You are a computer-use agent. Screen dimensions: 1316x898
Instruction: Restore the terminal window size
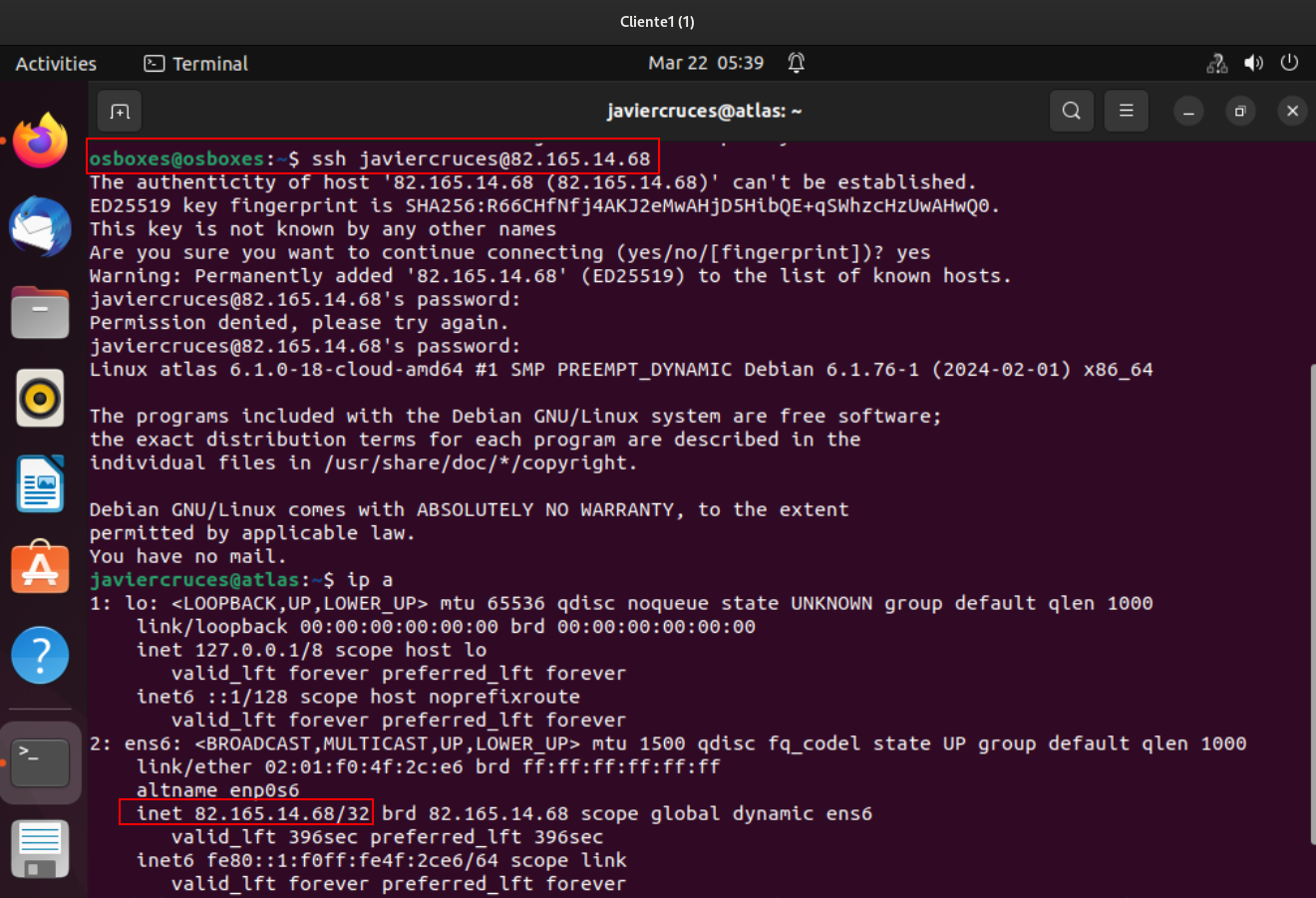(1240, 111)
